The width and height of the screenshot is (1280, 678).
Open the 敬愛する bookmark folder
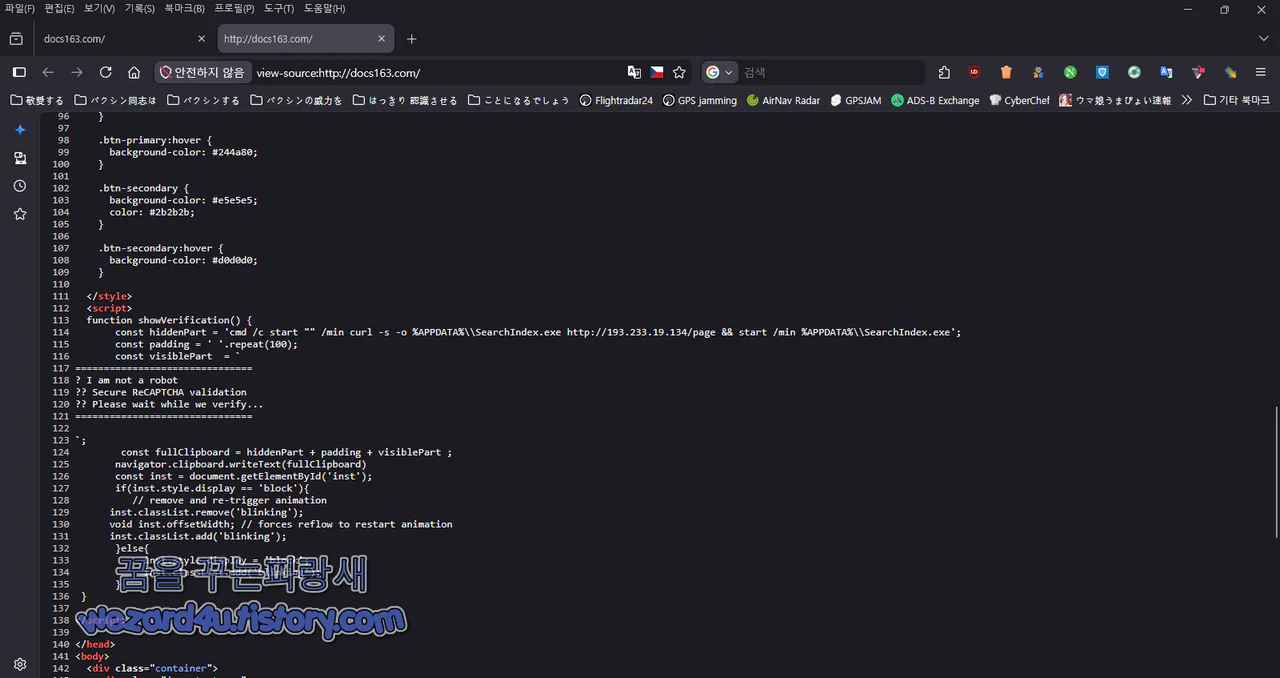tap(37, 100)
